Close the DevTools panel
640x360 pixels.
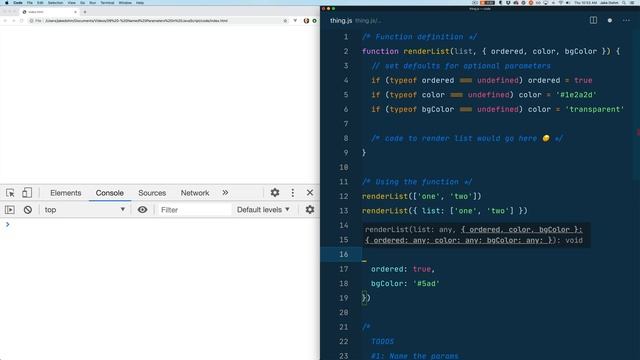pos(310,193)
